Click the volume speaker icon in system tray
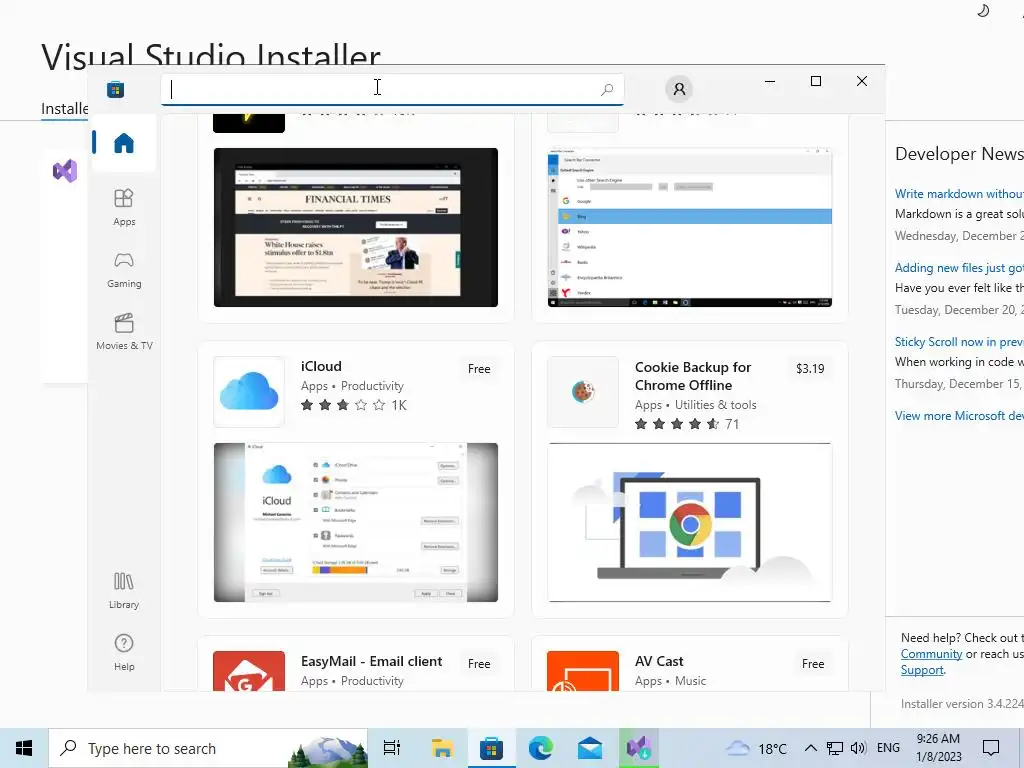Viewport: 1024px width, 768px height. 859,748
